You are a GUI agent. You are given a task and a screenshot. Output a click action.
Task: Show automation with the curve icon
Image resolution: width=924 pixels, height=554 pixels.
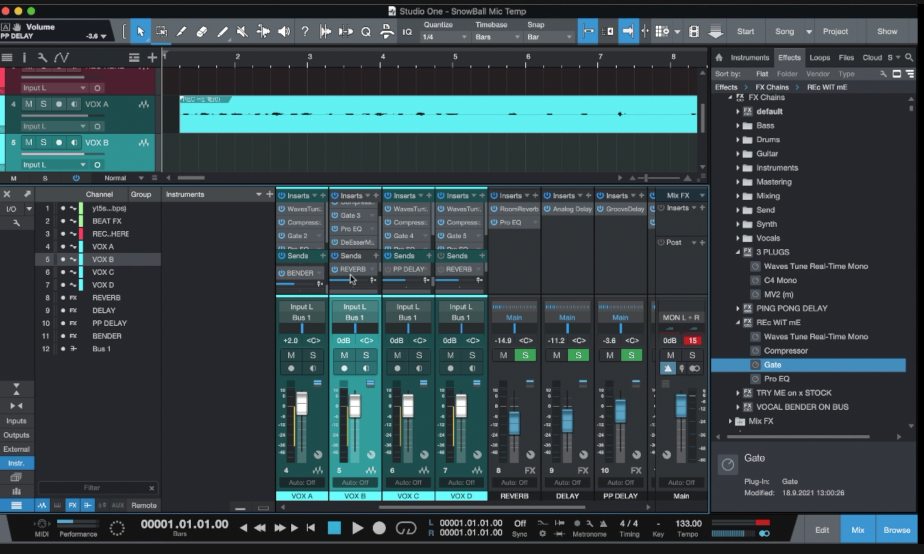[x=61, y=57]
